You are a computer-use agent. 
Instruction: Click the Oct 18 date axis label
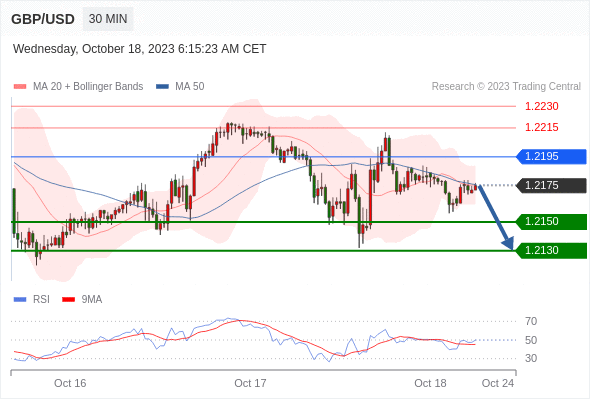pyautogui.click(x=430, y=383)
